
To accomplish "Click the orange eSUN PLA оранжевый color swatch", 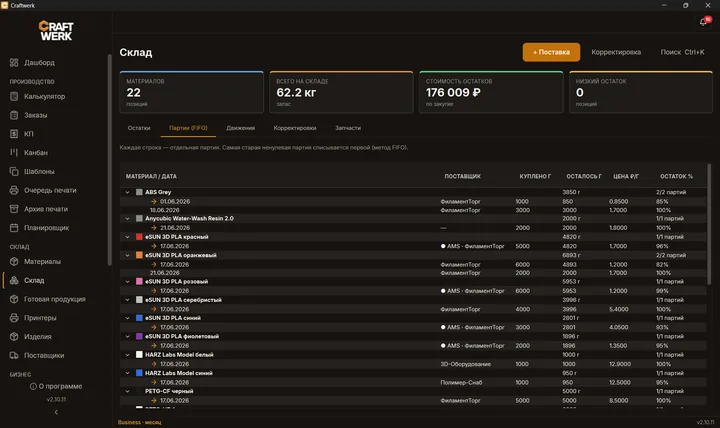I will coord(139,255).
